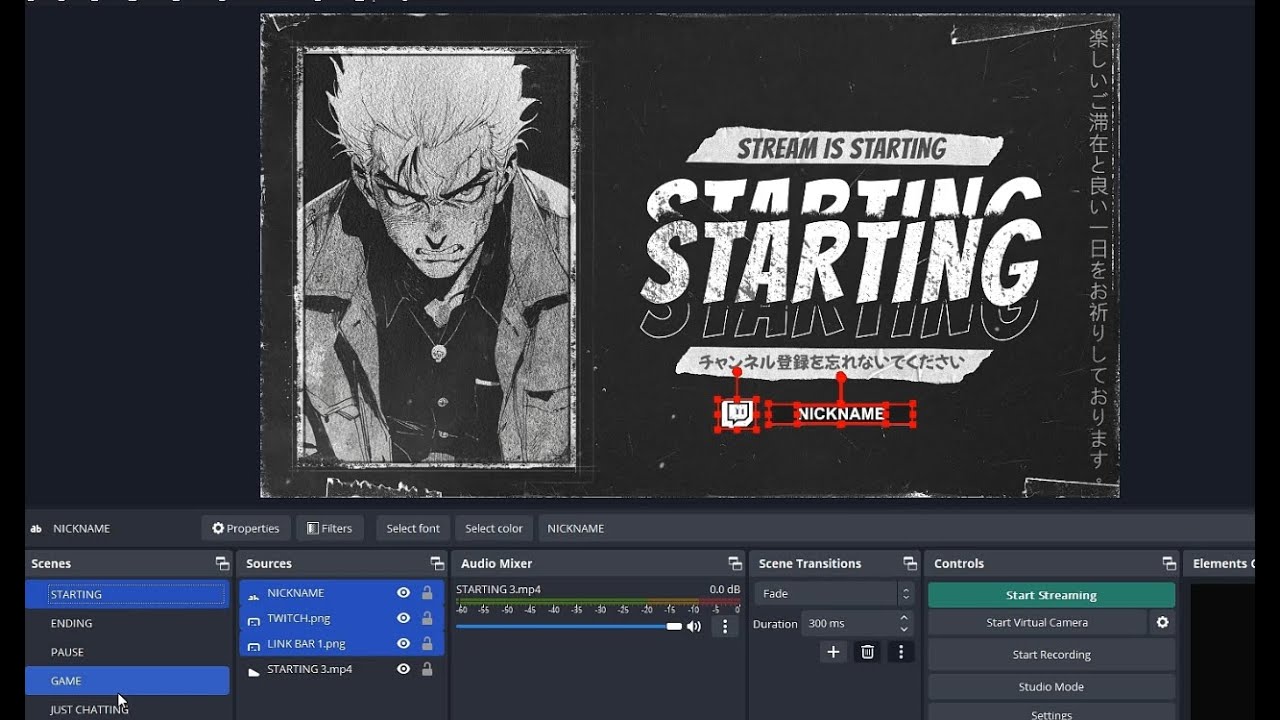Open scene transition options menu
The image size is (1280, 720).
pos(901,652)
